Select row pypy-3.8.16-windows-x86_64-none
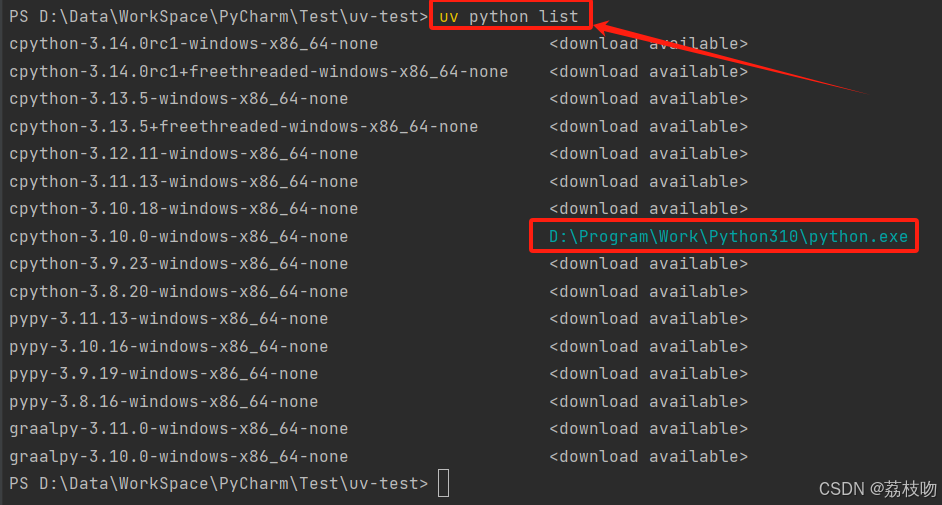This screenshot has width=942, height=505. point(163,402)
